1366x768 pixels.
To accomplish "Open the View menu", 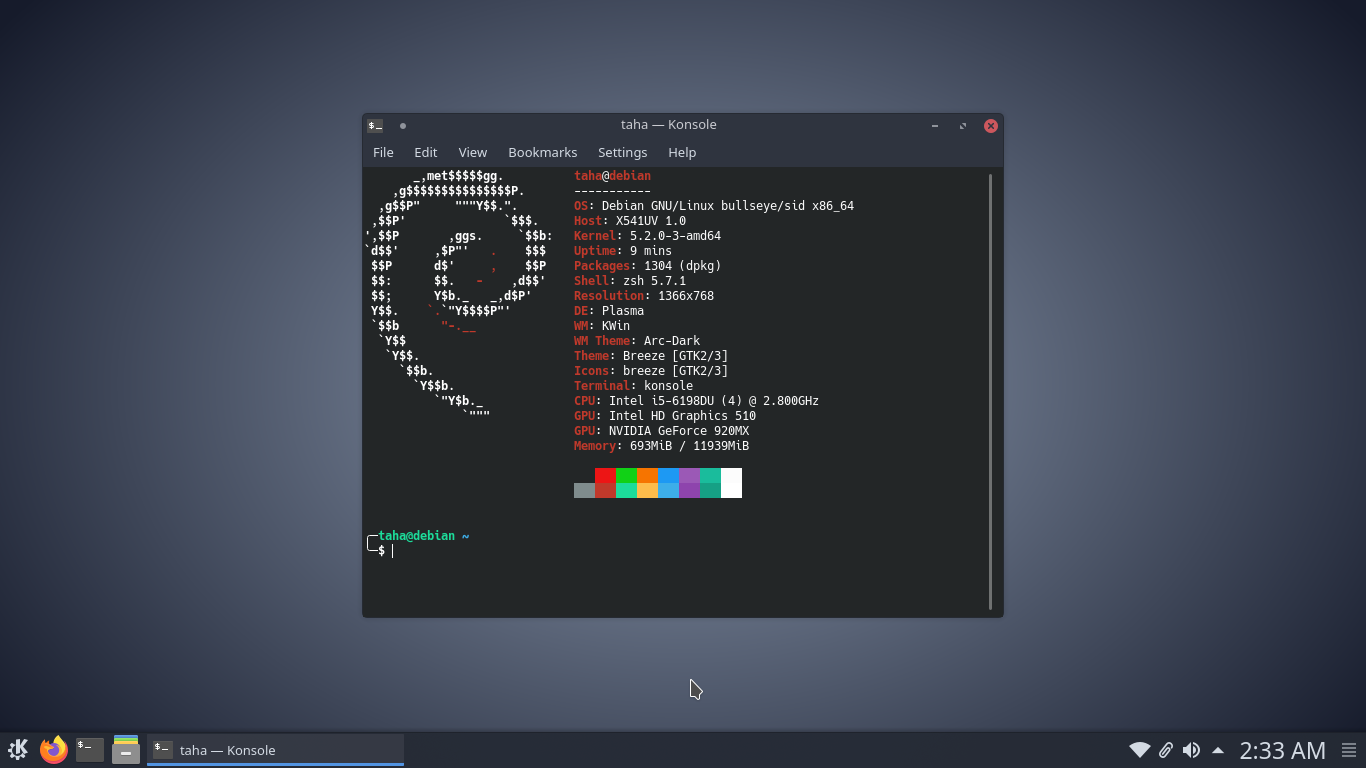I will click(472, 152).
